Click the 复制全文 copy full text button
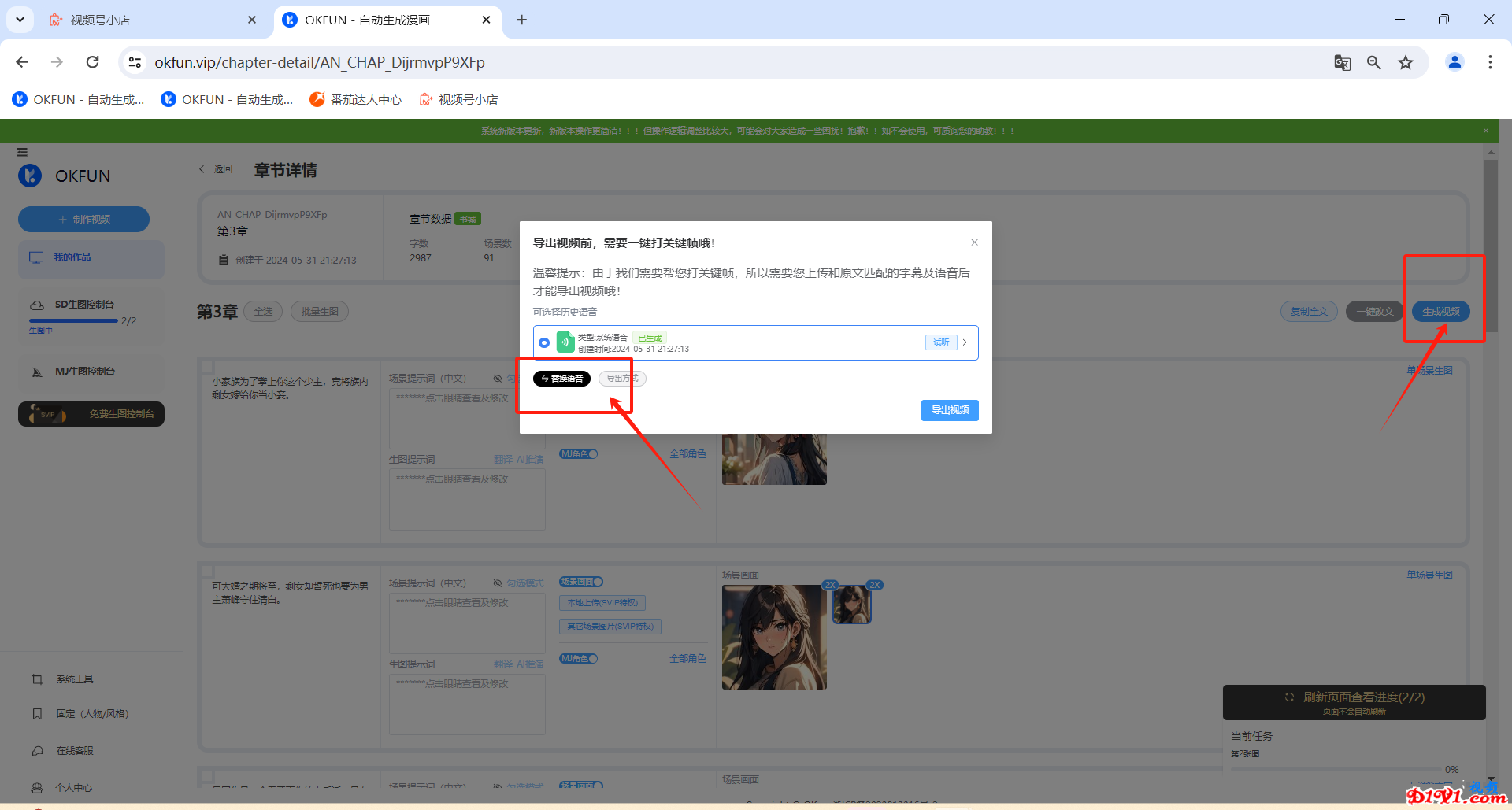This screenshot has height=810, width=1512. pos(1309,312)
